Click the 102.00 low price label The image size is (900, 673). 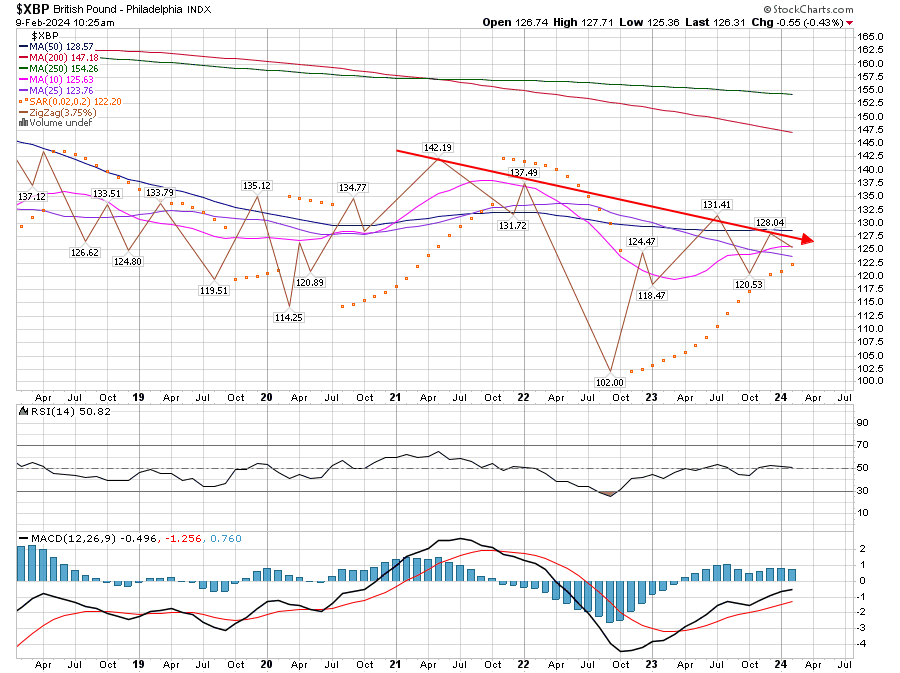(x=610, y=382)
